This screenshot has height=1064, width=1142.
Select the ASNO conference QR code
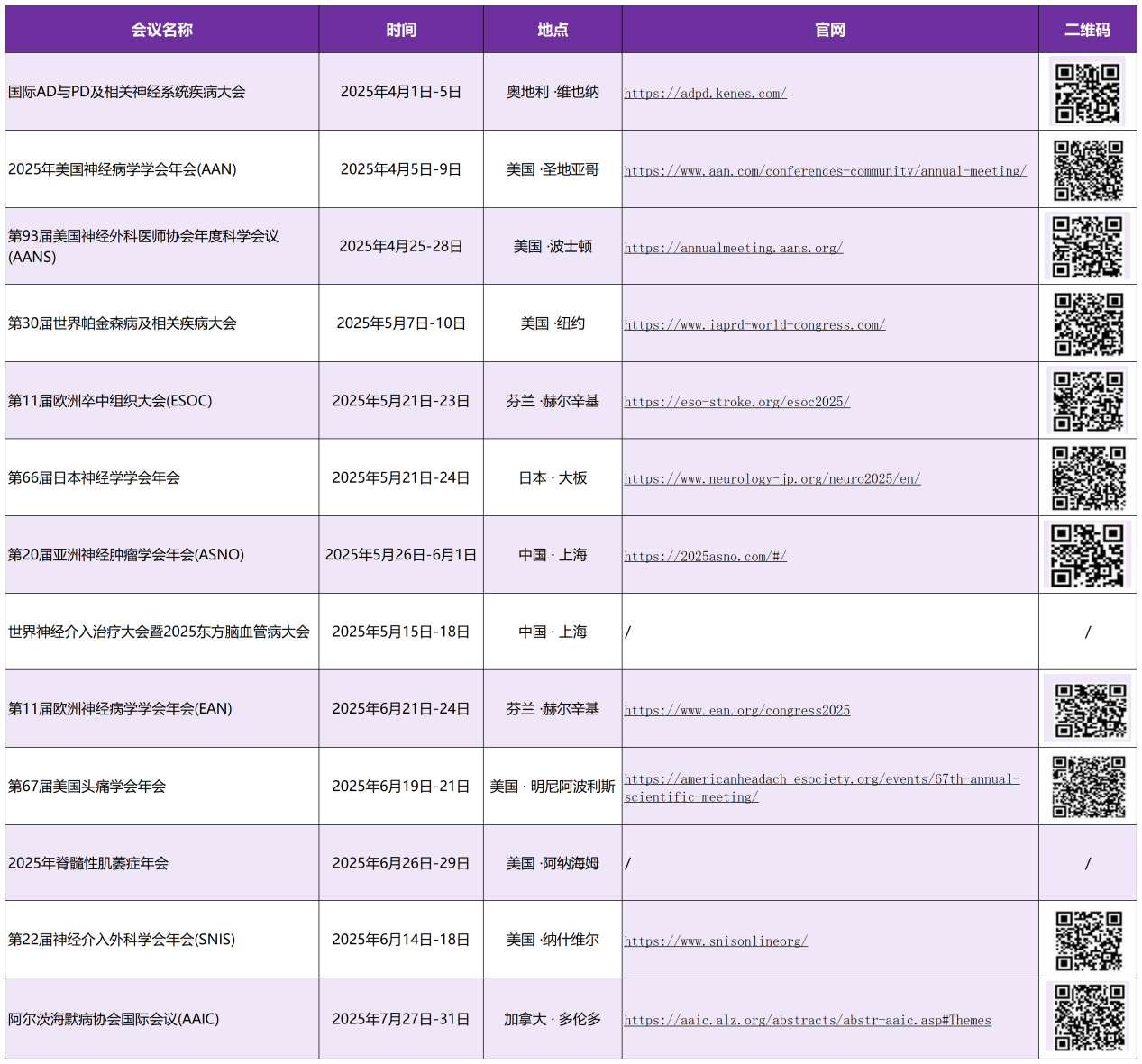coord(1088,555)
